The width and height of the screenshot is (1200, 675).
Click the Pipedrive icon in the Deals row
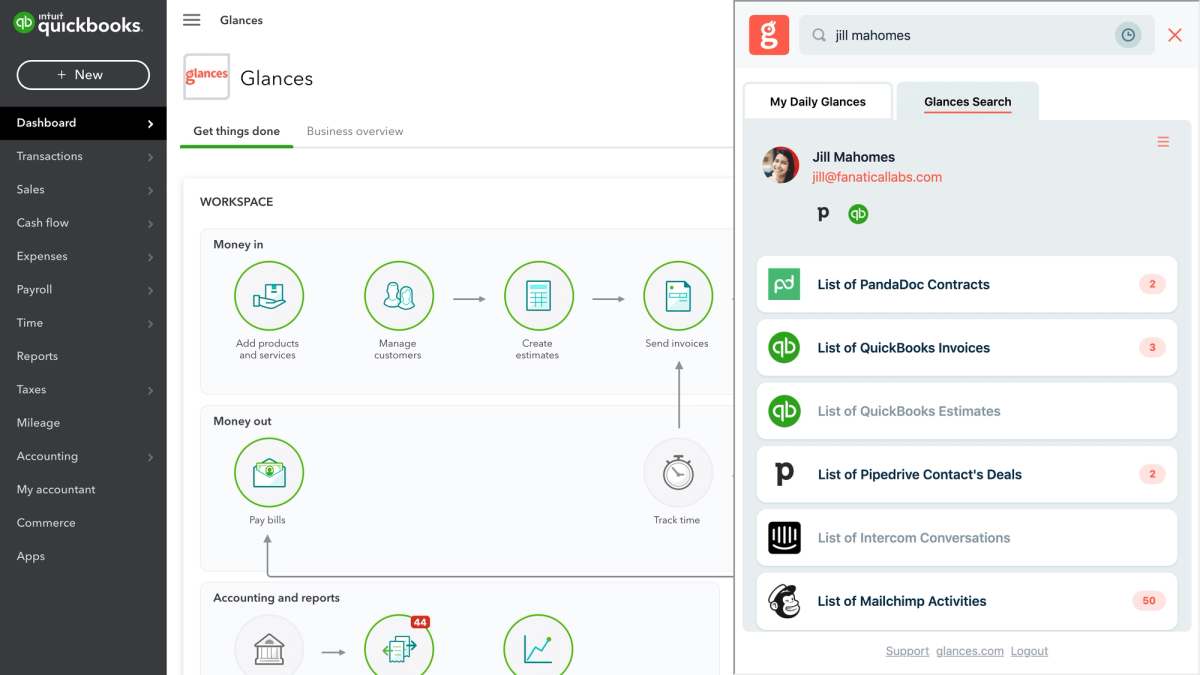click(x=784, y=474)
